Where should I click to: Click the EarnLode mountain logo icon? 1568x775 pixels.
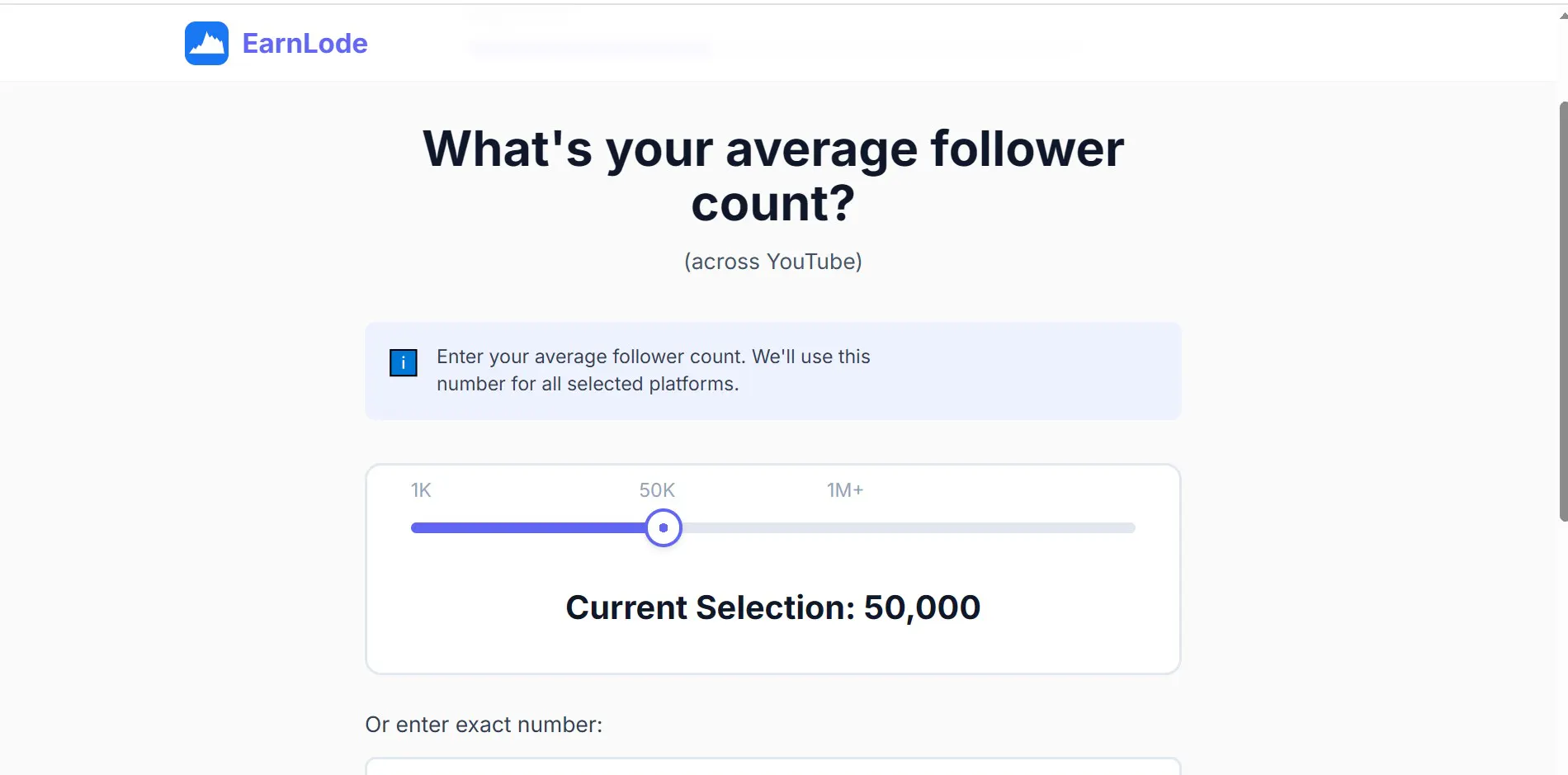pyautogui.click(x=206, y=43)
